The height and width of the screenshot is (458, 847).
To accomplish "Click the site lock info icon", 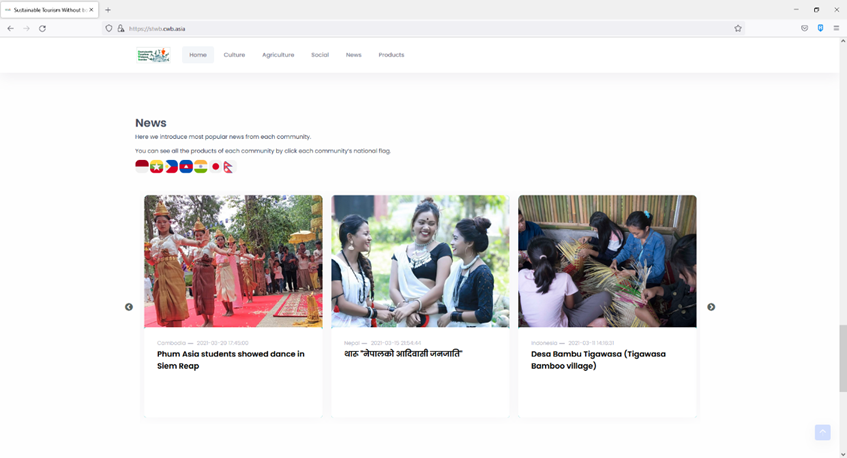I will click(x=120, y=29).
